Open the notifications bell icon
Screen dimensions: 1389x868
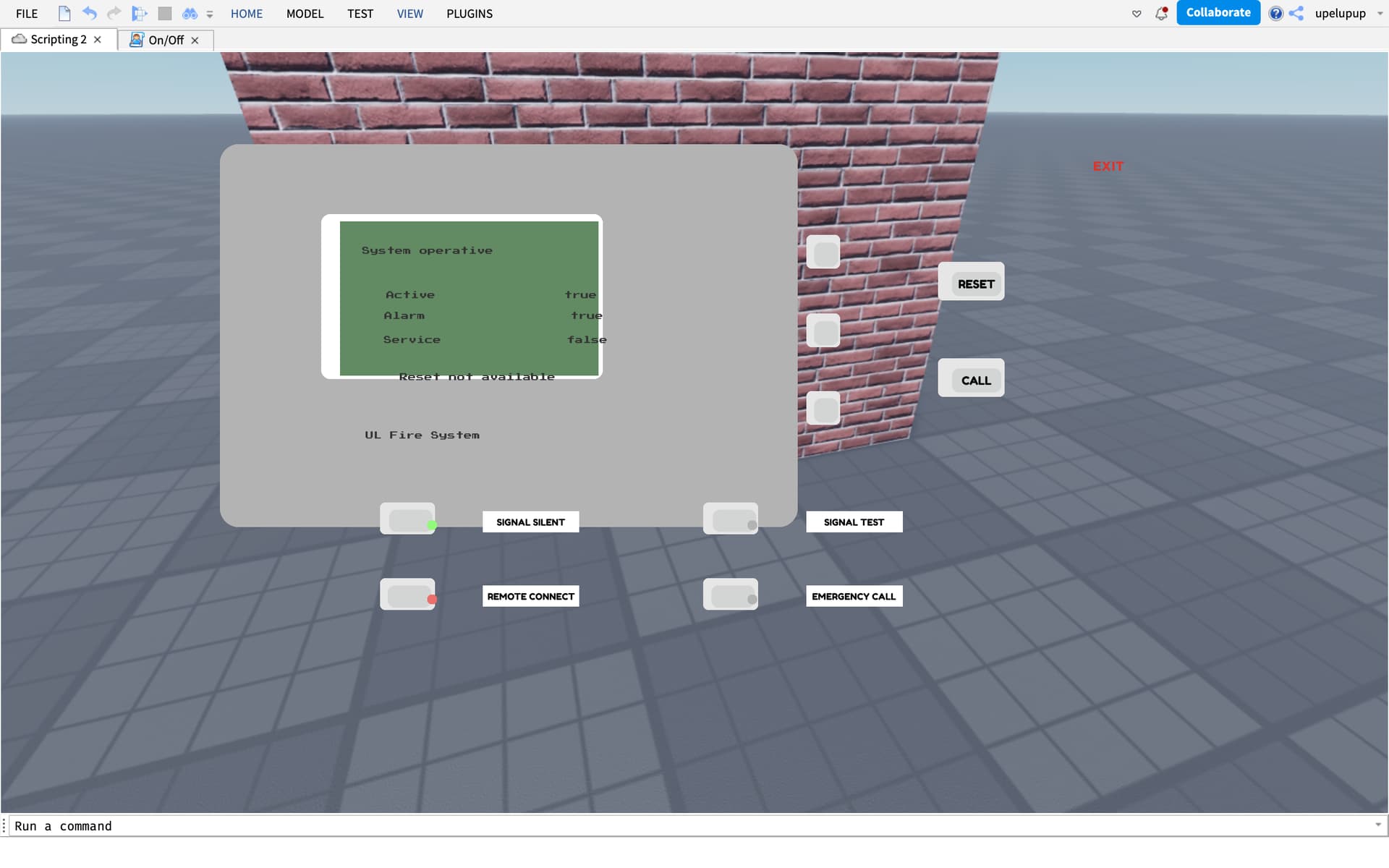click(1161, 13)
